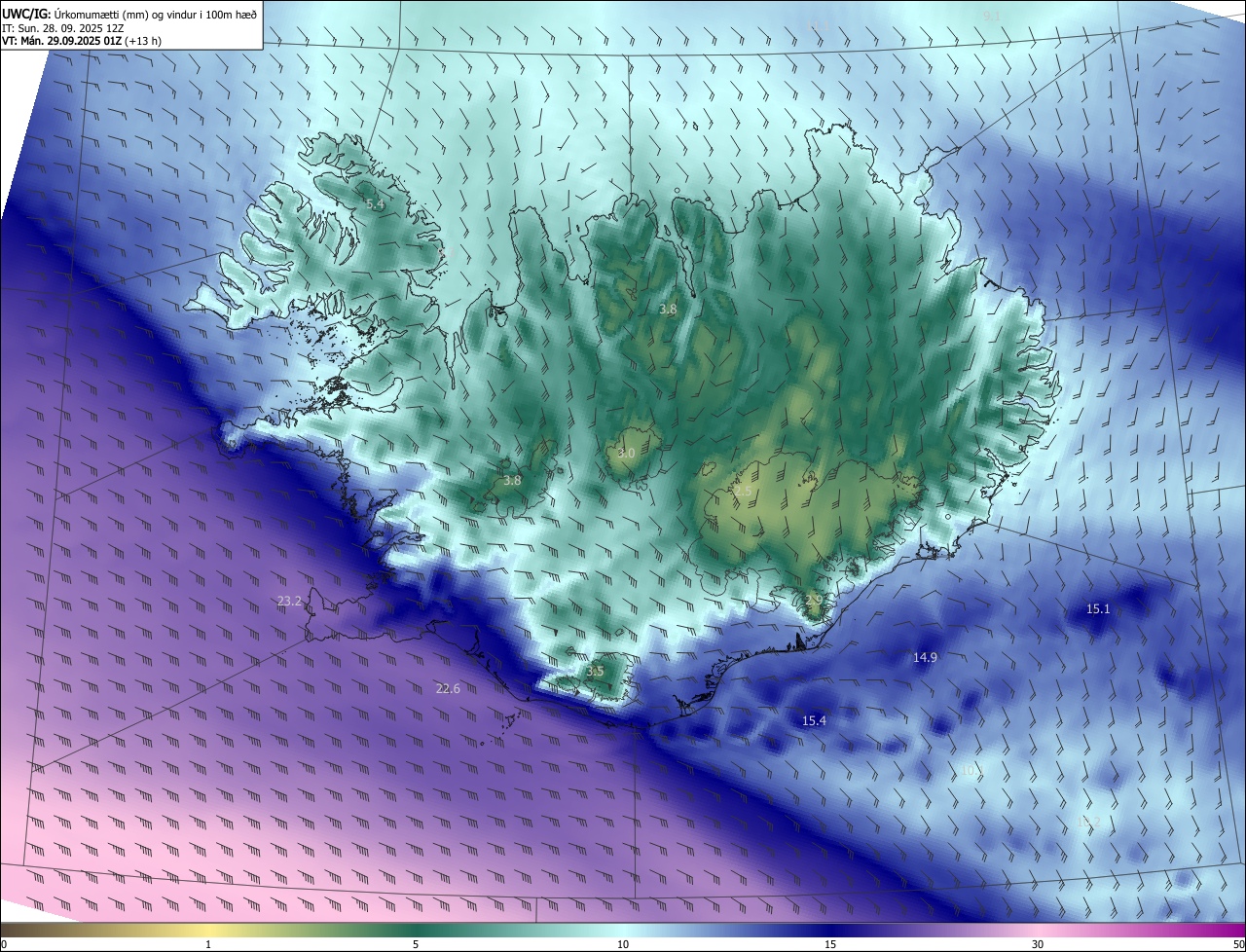The image size is (1246, 952).
Task: Click the 2.5 value label
Action: [x=742, y=492]
